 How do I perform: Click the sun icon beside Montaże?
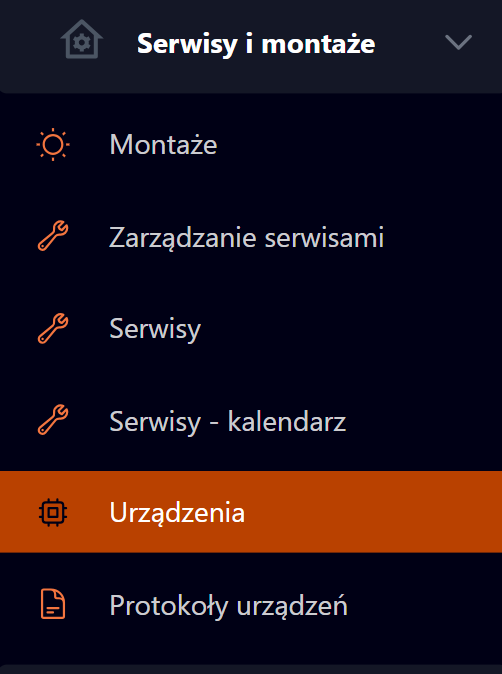[53, 144]
